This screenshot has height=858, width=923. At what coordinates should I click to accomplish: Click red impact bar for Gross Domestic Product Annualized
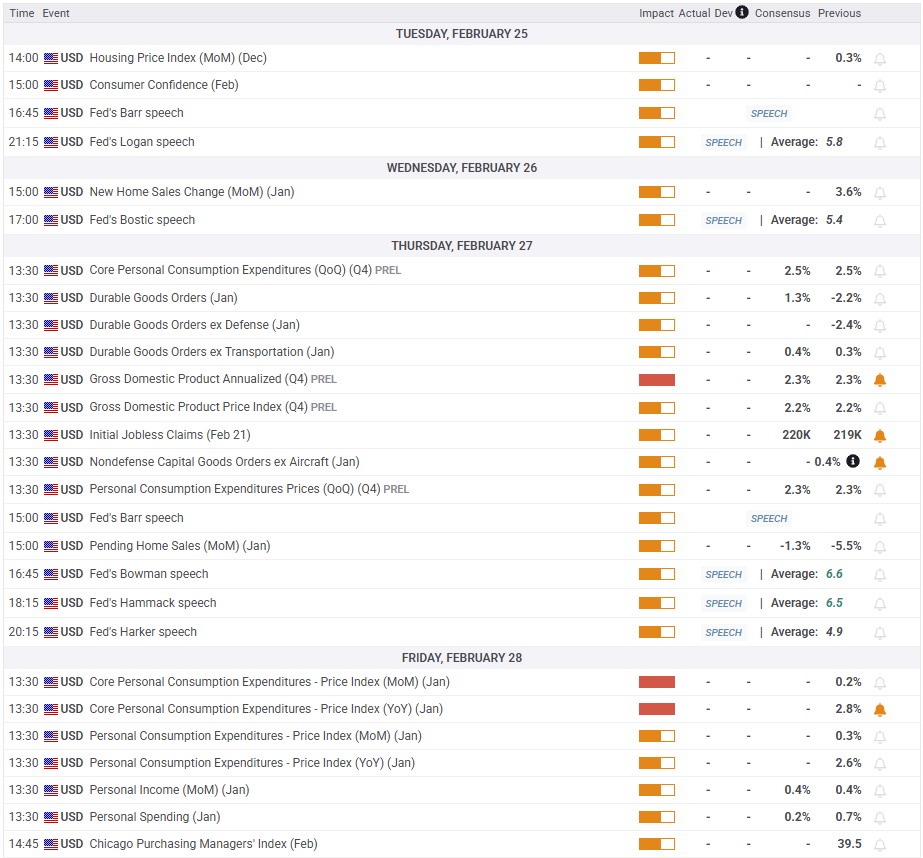coord(656,380)
